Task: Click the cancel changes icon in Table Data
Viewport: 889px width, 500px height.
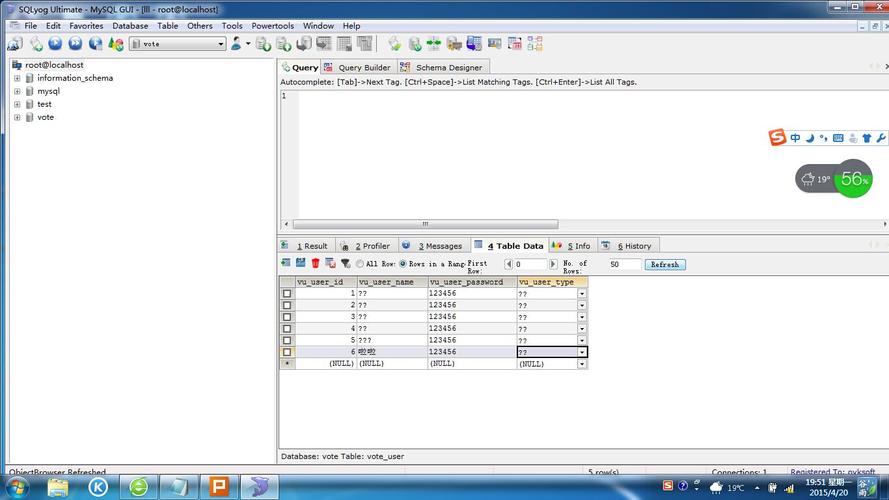Action: click(330, 263)
